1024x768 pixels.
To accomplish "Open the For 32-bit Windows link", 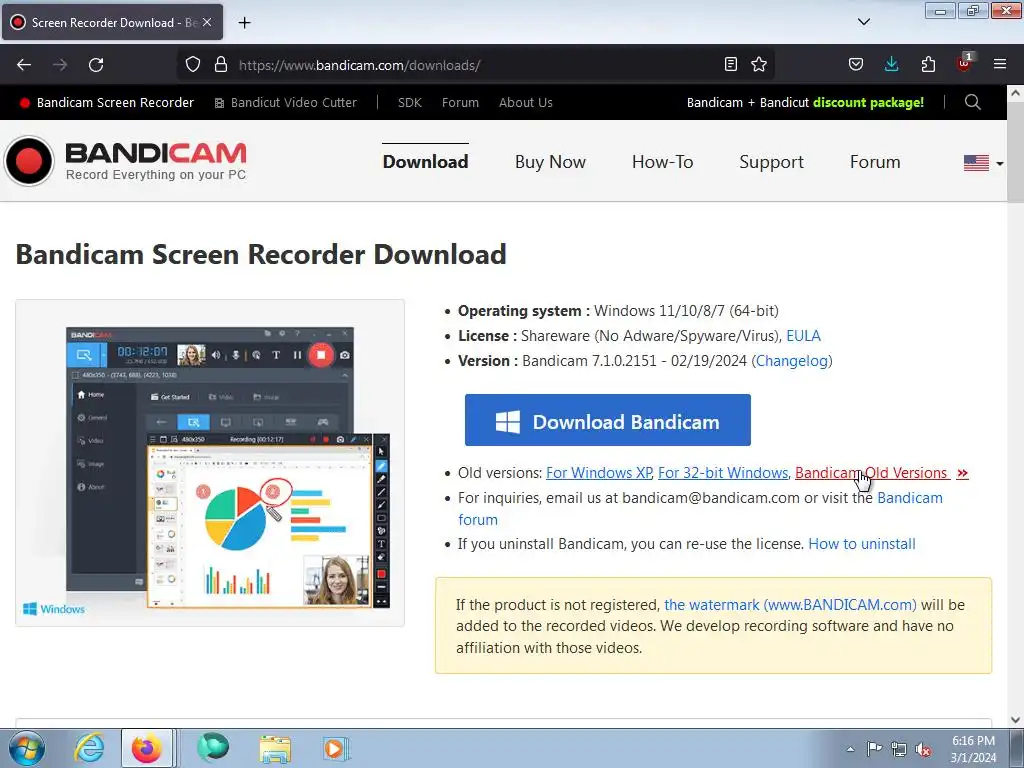I will (x=723, y=473).
